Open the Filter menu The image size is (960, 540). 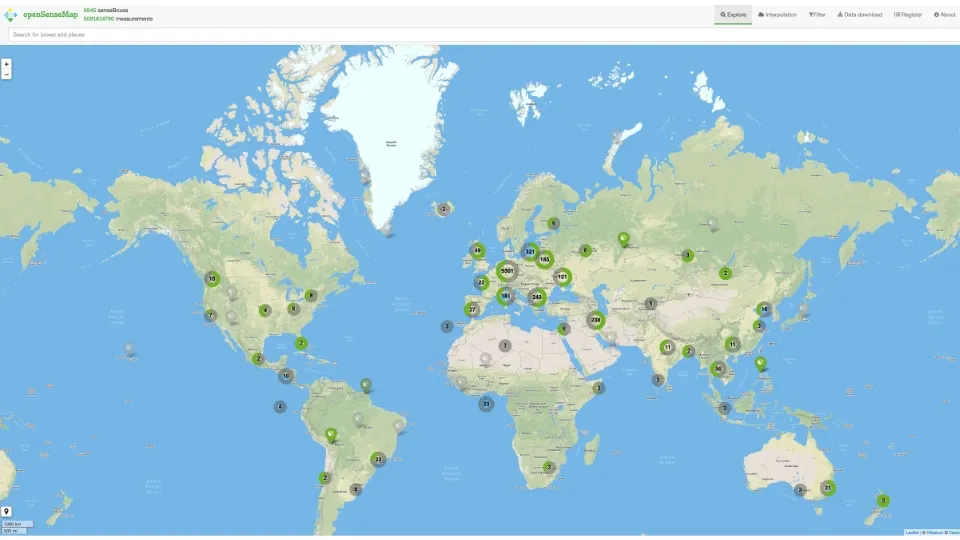[817, 15]
